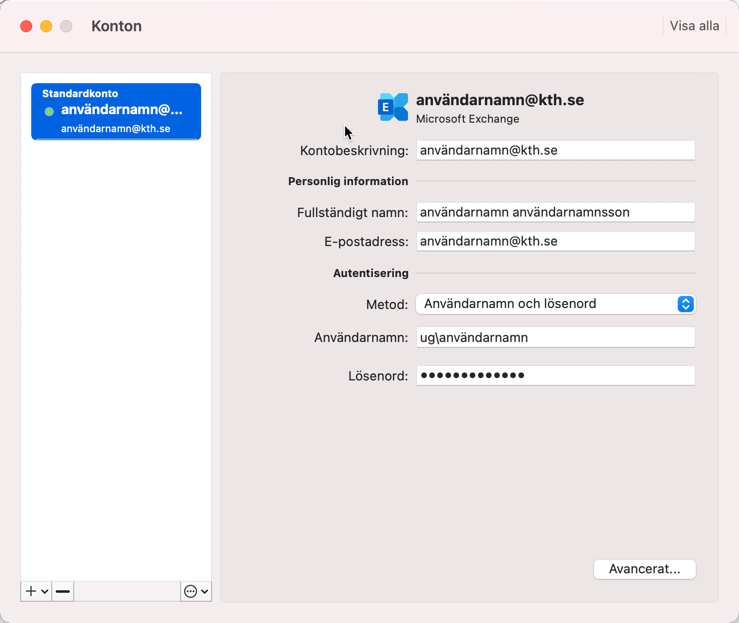Focus the Fullständigt namn text field
The height and width of the screenshot is (623, 739).
(555, 212)
